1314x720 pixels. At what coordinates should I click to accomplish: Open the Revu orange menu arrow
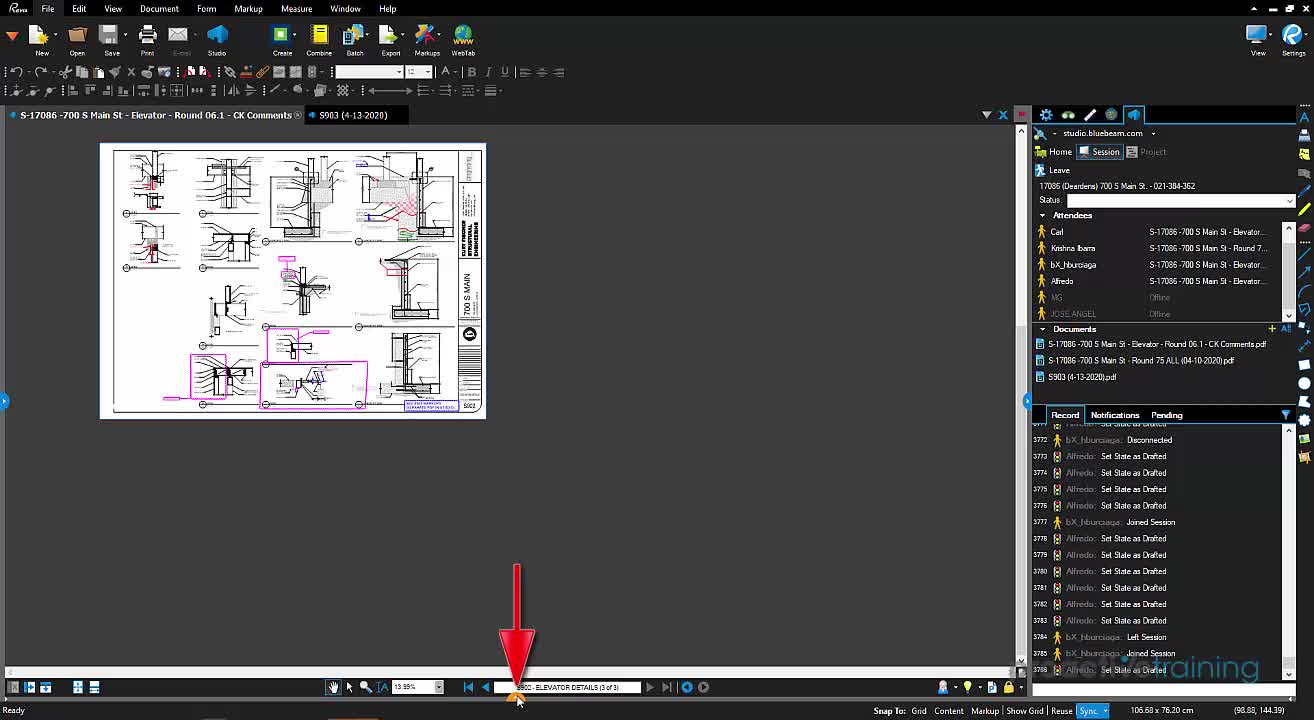[12, 36]
